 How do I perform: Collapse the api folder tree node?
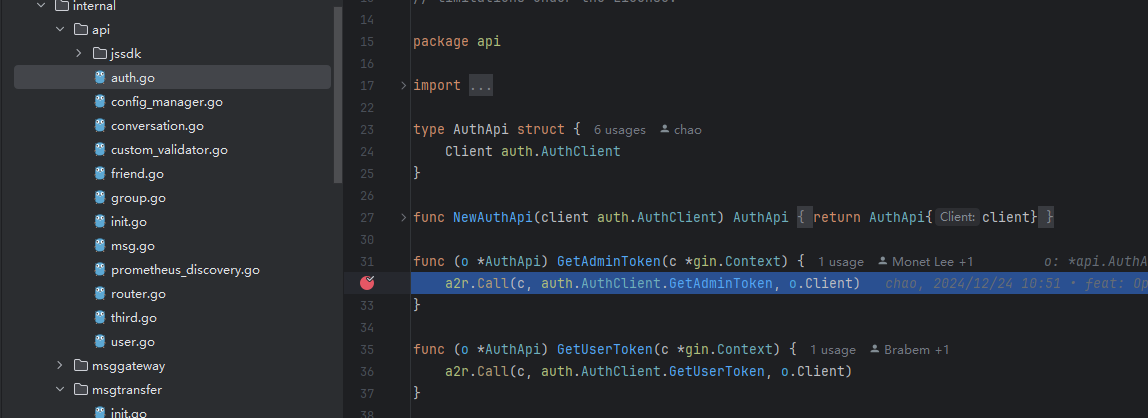[x=60, y=30]
